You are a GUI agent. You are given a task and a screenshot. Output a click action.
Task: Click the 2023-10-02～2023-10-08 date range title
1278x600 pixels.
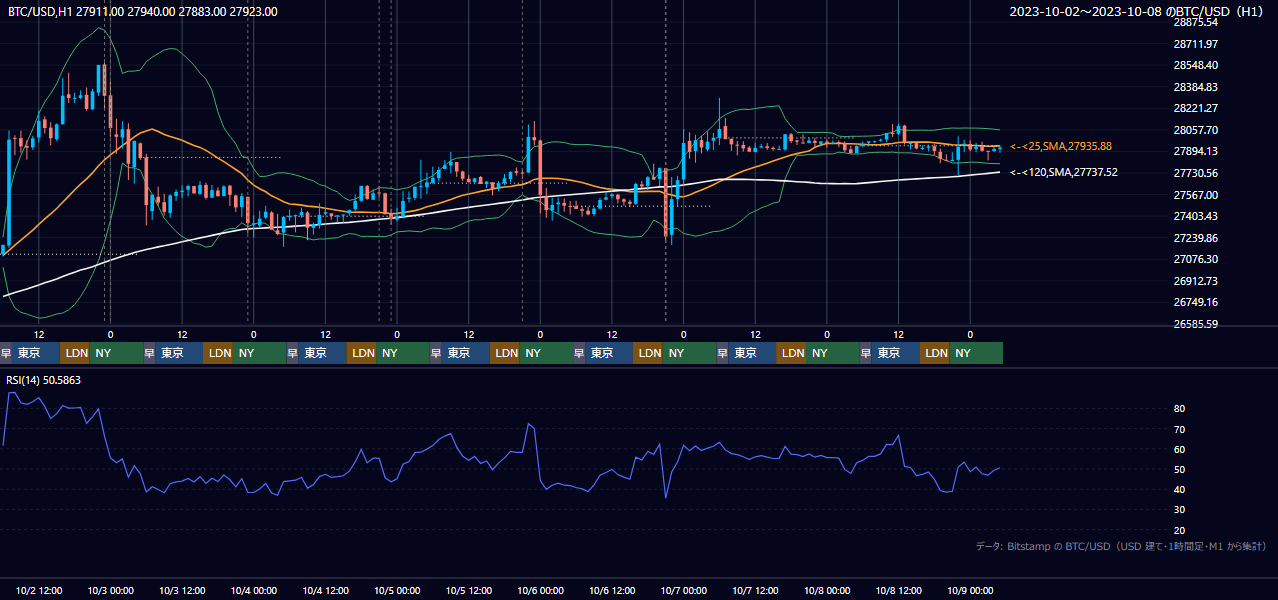[x=1139, y=11]
